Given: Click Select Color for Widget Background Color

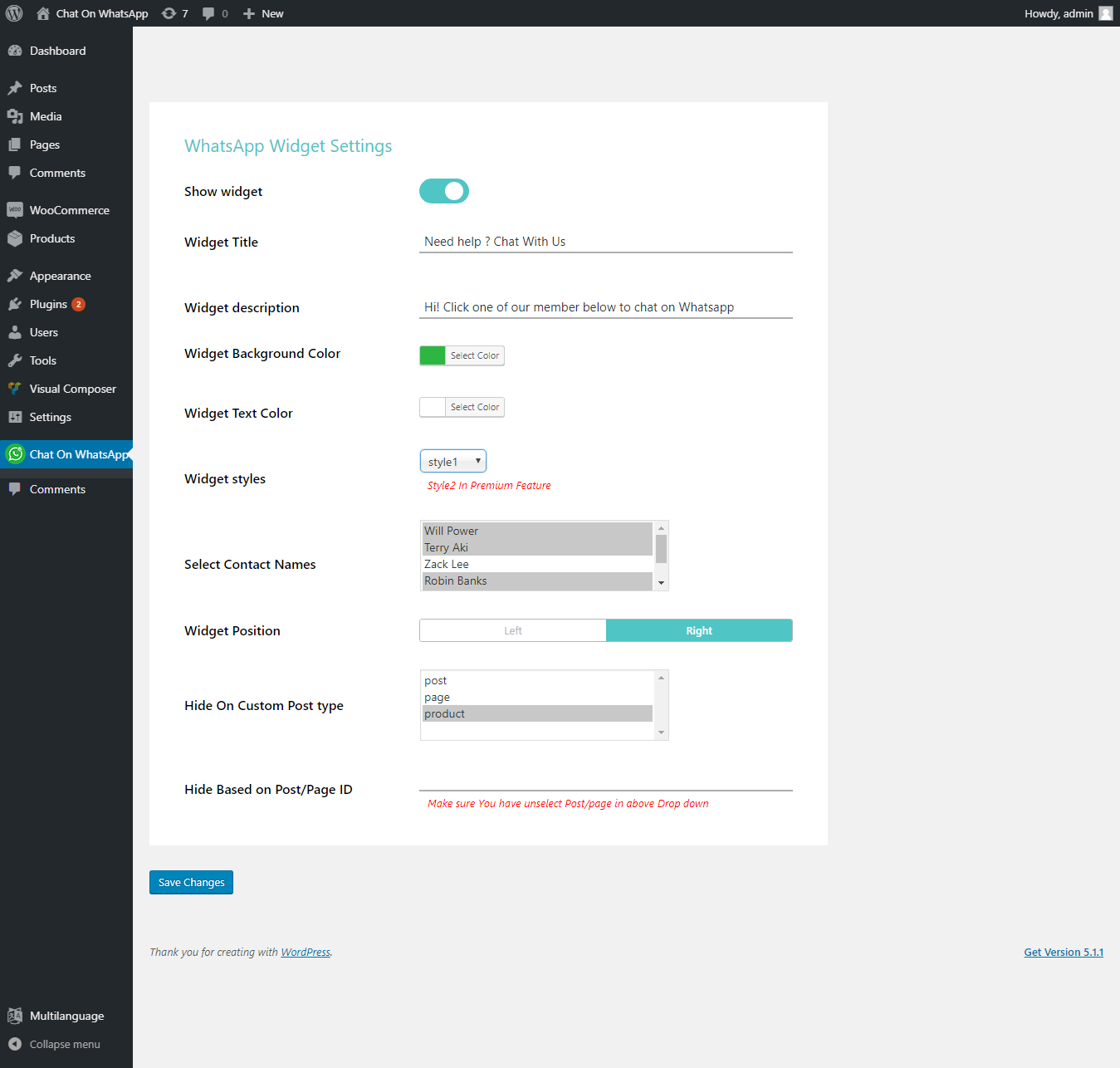Looking at the screenshot, I should 475,355.
